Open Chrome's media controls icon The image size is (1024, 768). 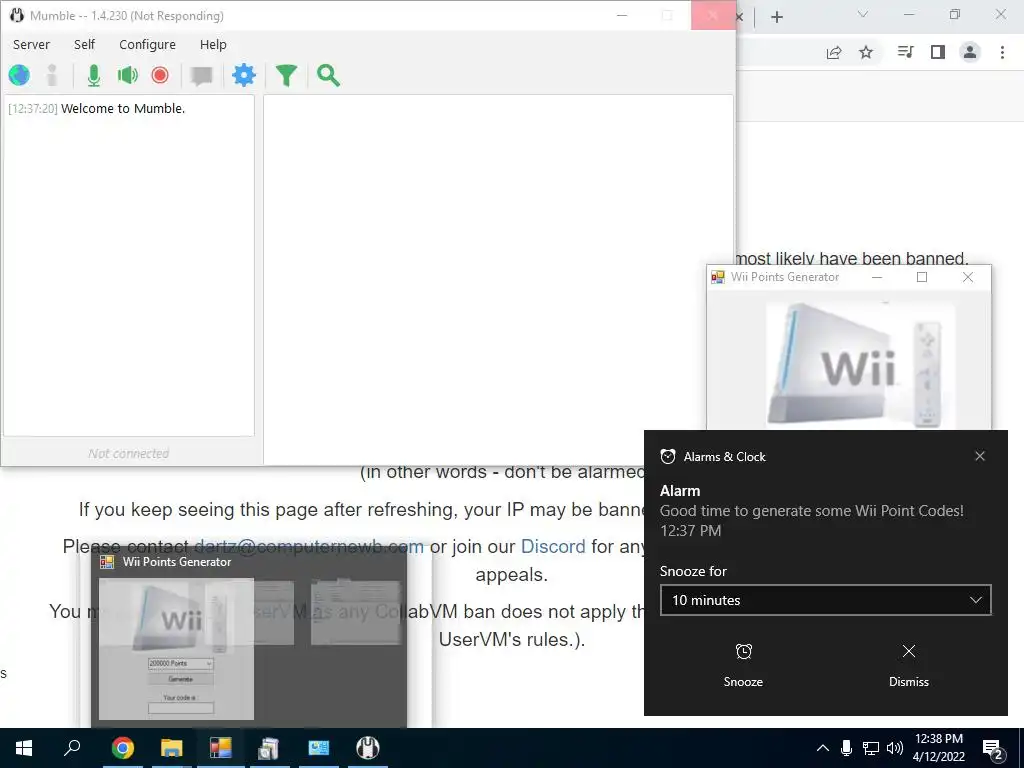tap(905, 52)
